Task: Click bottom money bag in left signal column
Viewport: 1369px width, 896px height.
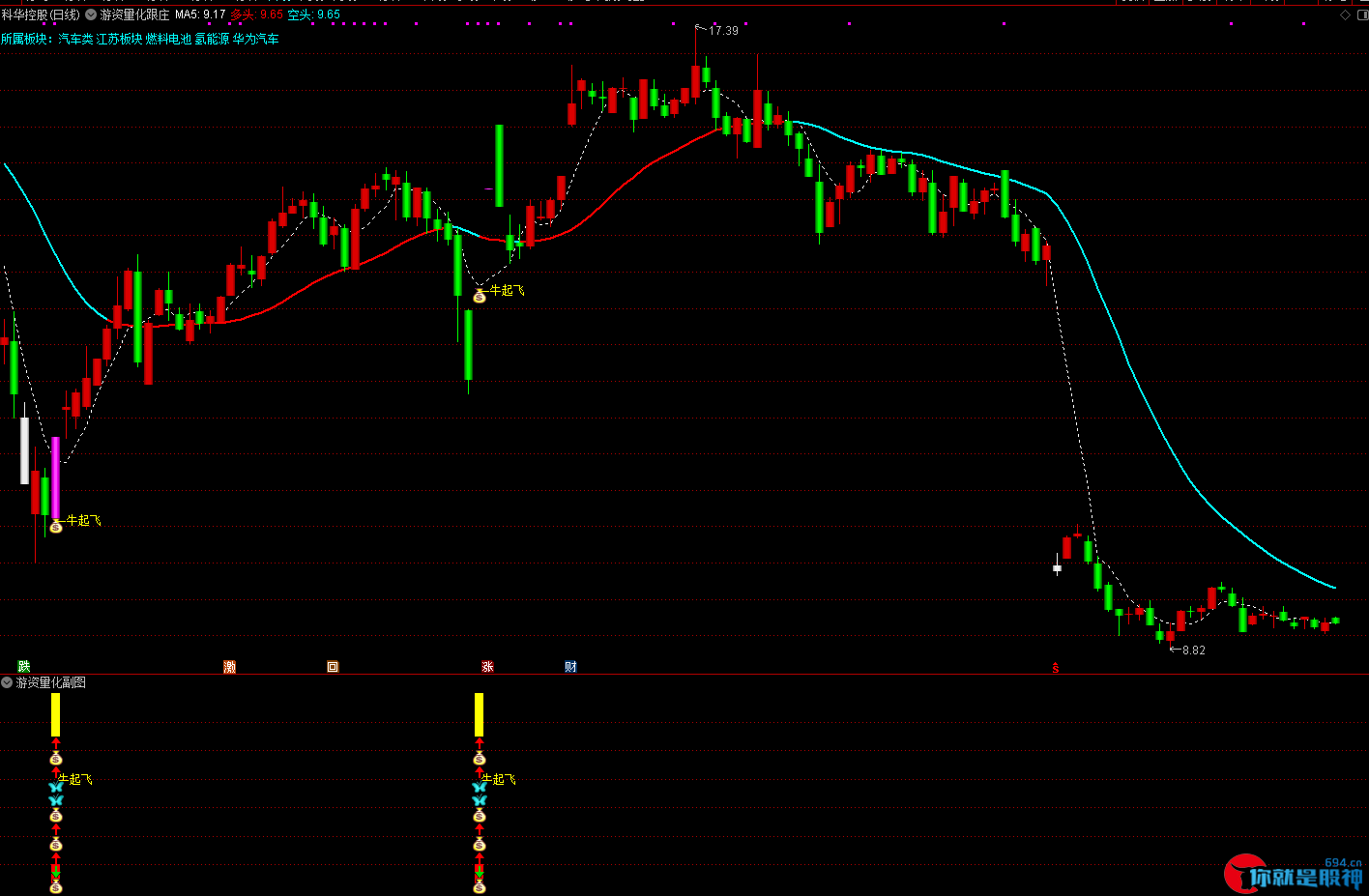Action: point(56,886)
